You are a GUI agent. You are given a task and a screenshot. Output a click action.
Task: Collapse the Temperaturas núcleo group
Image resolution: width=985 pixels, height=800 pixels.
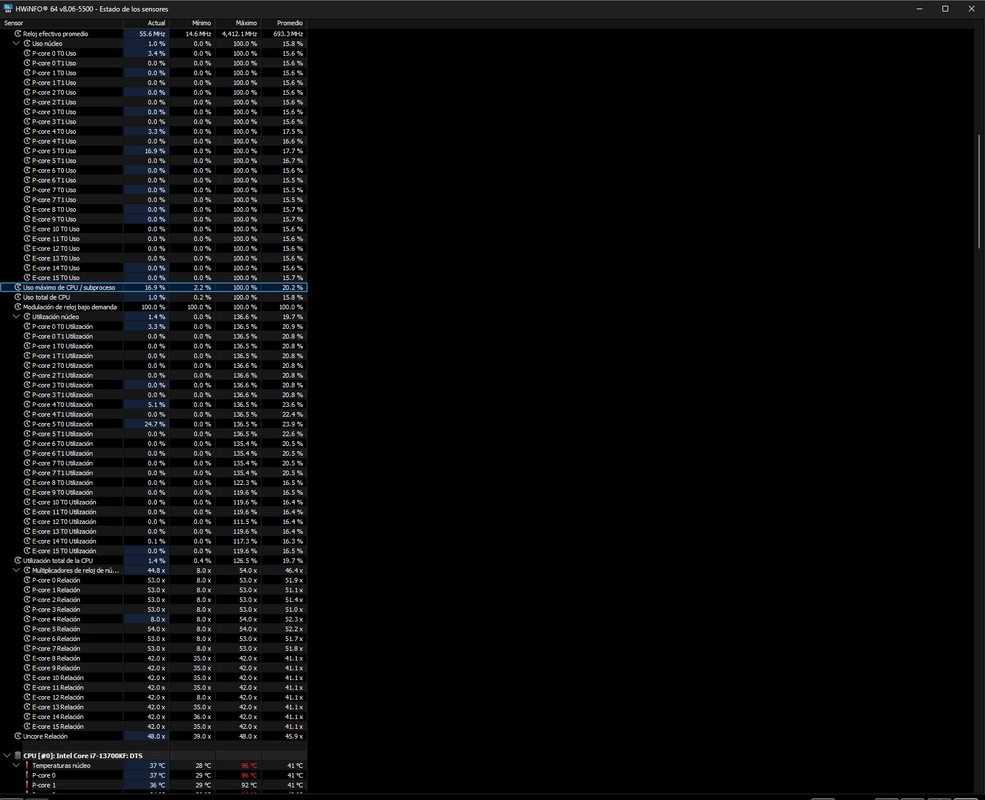click(x=16, y=765)
